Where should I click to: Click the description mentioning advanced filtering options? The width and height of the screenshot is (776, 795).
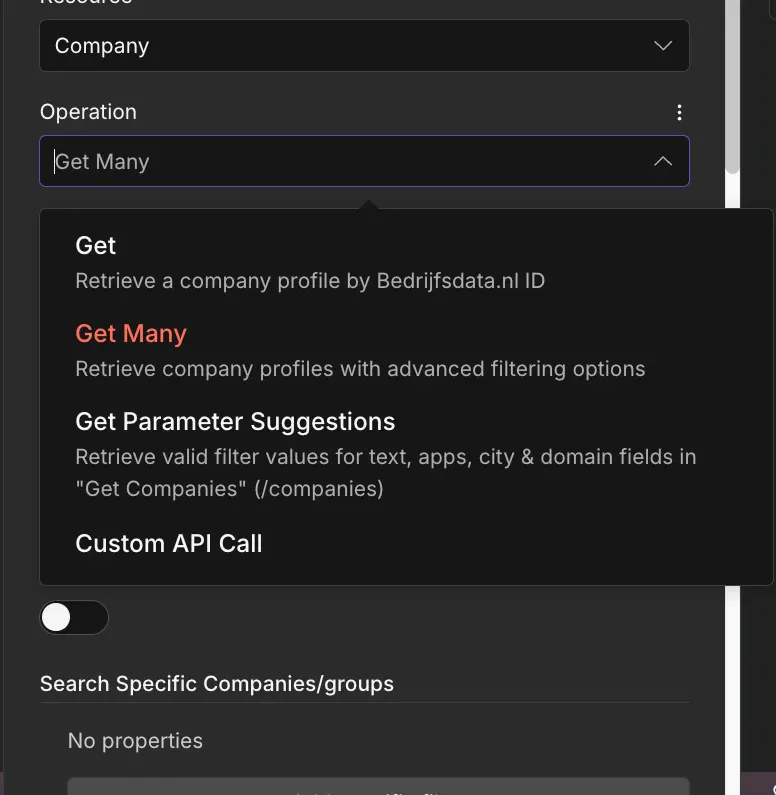click(x=360, y=369)
